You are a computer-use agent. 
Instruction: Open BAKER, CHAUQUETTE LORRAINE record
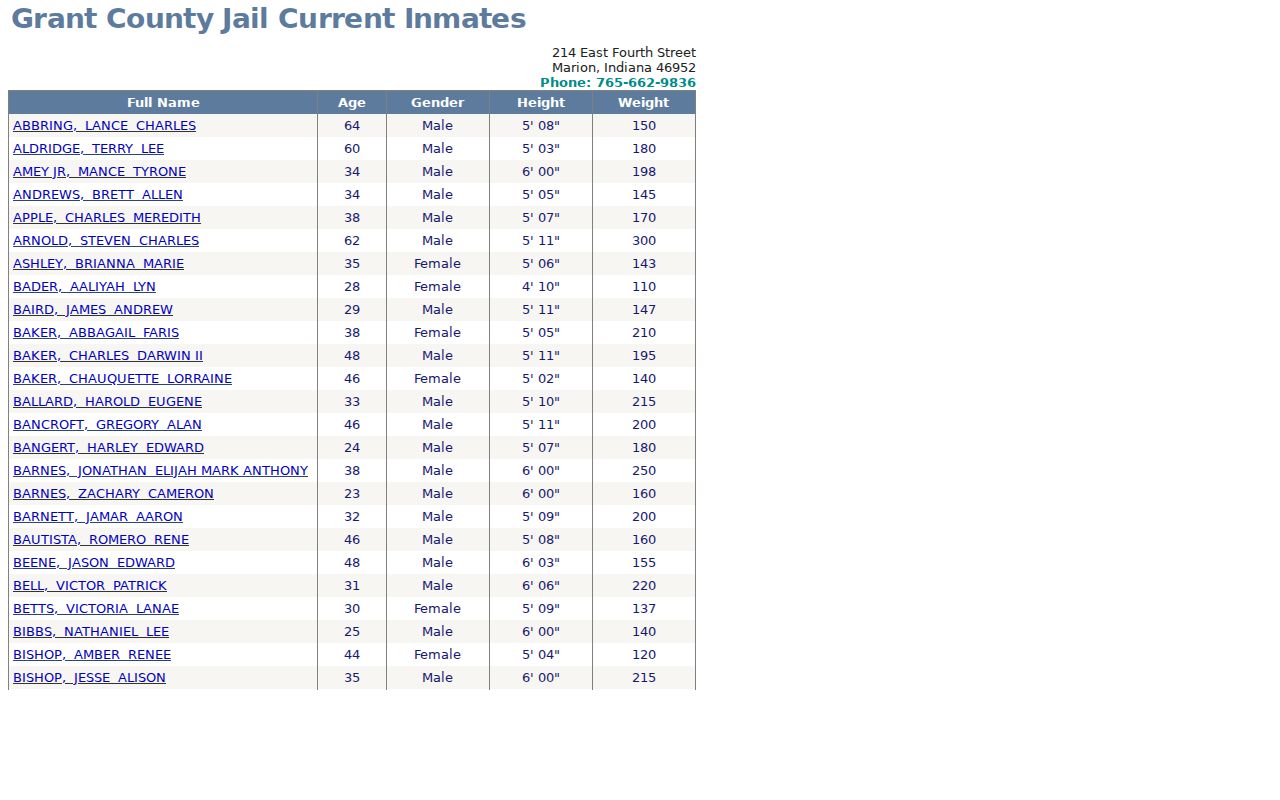[122, 379]
